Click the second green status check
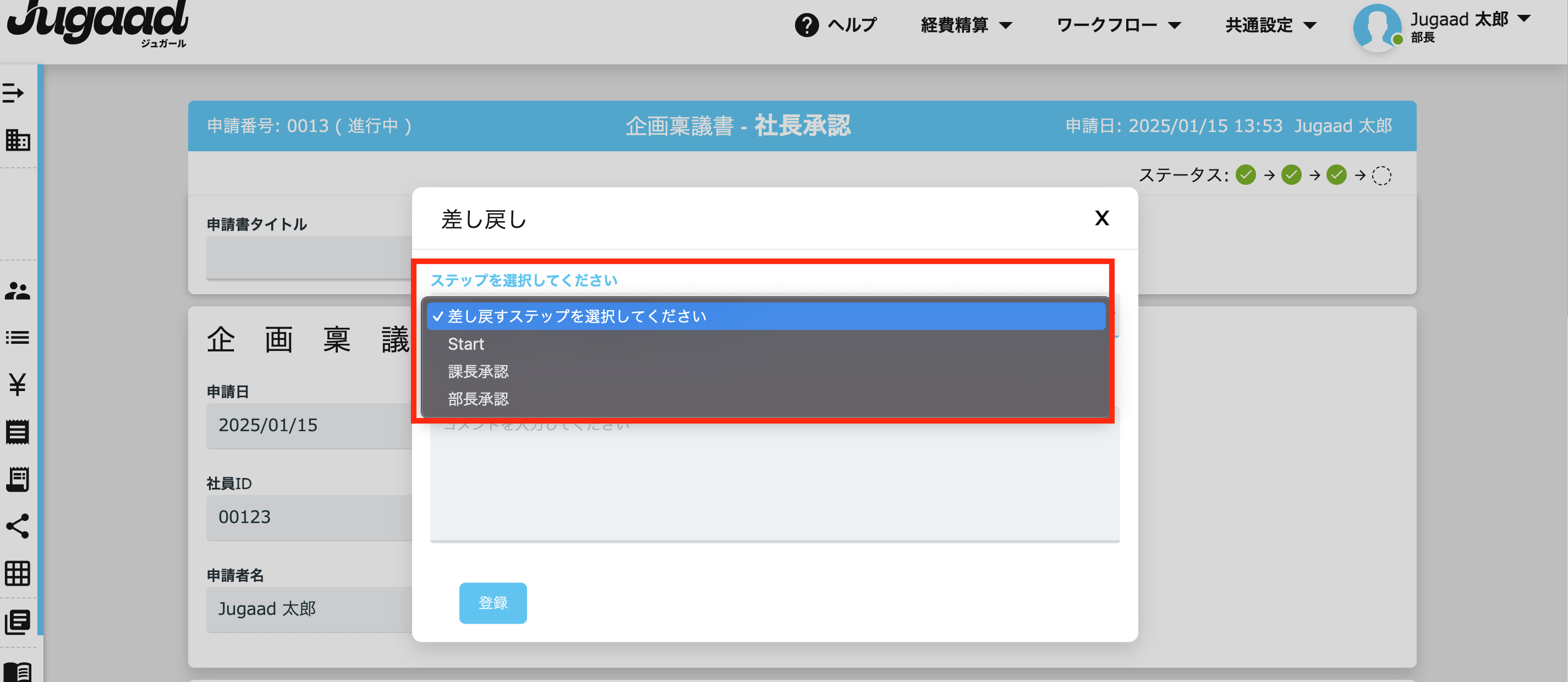The height and width of the screenshot is (682, 1568). click(1291, 175)
